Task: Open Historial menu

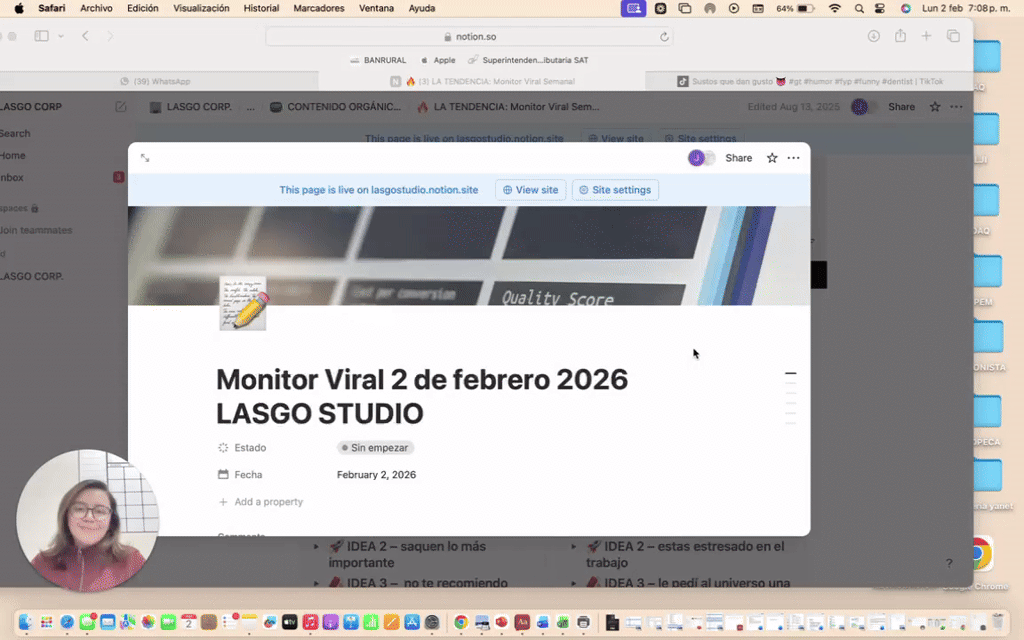Action: coord(261,8)
